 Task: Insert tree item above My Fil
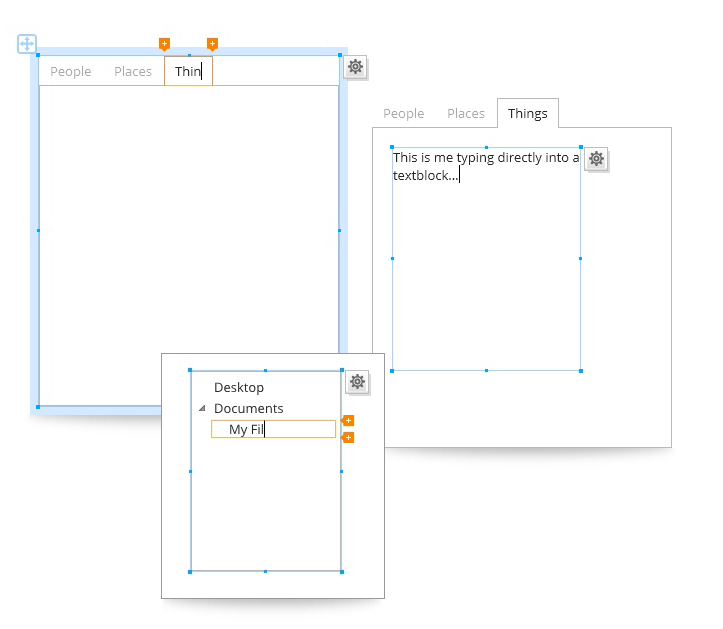click(x=348, y=421)
